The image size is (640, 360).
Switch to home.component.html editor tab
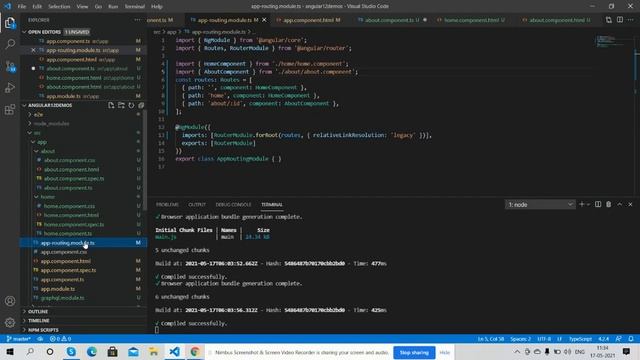[x=472, y=20]
